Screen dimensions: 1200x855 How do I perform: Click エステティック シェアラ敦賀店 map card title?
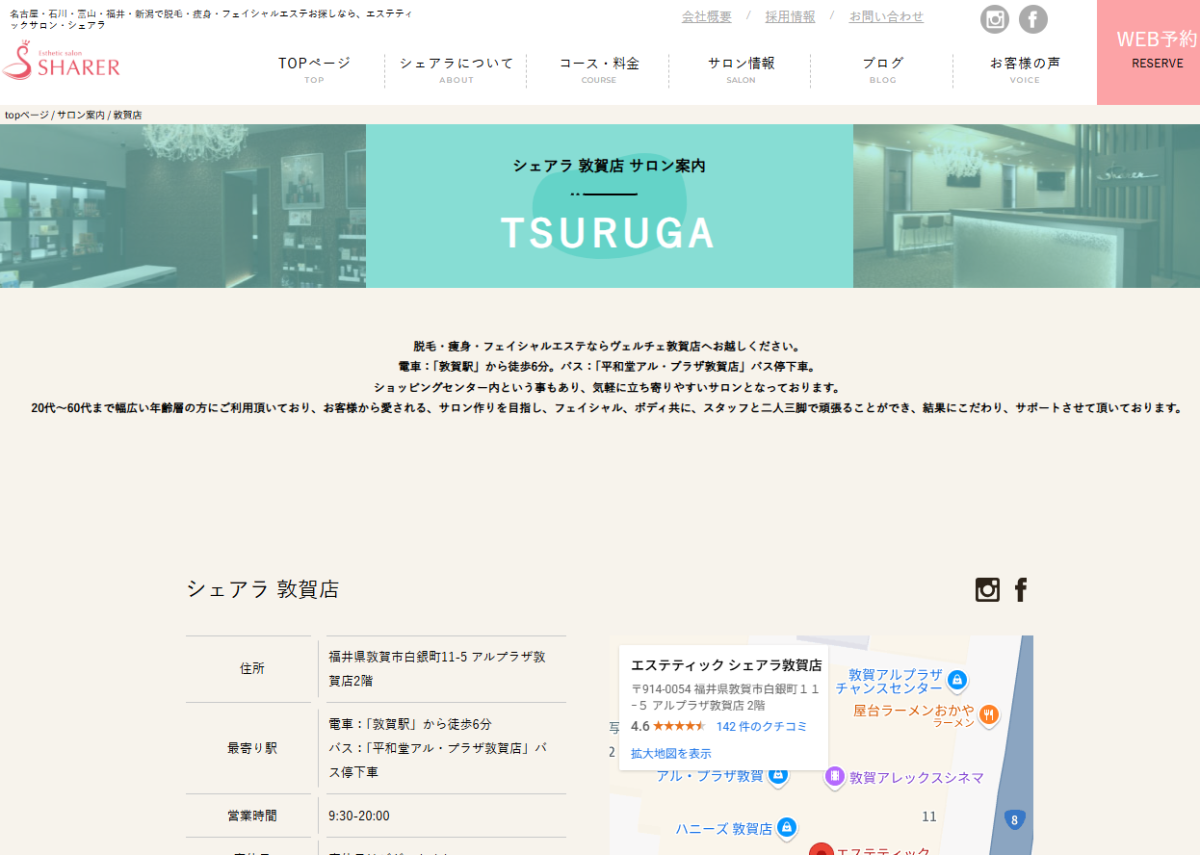tap(726, 665)
